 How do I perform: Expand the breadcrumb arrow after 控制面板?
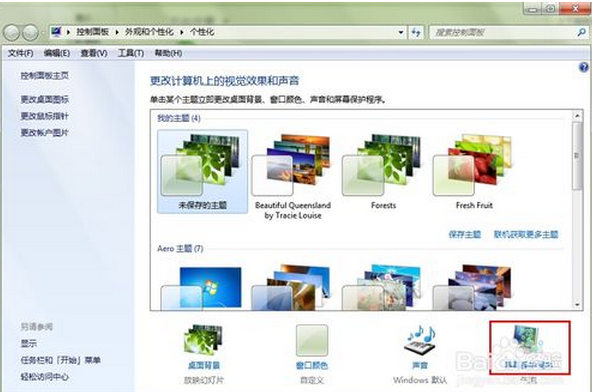(x=117, y=32)
